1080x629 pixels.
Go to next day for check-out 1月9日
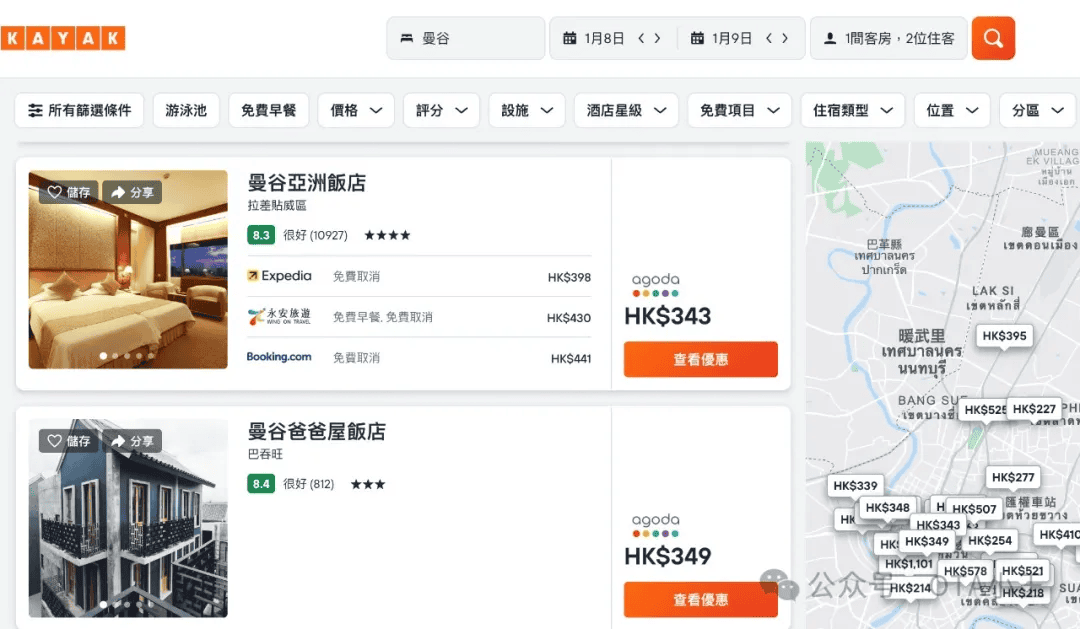pyautogui.click(x=785, y=39)
